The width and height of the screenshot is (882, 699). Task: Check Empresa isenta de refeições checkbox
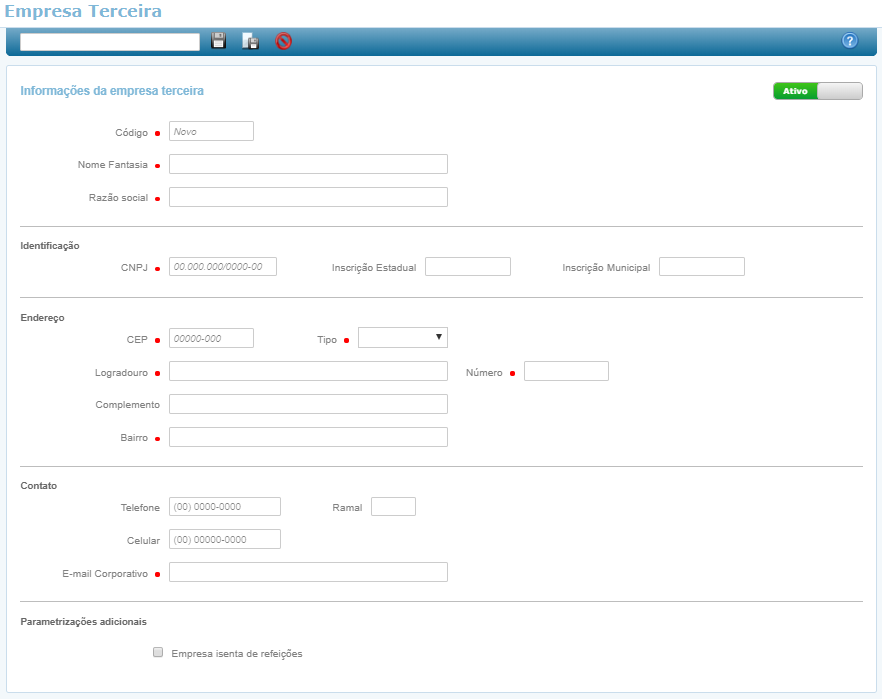[x=158, y=653]
